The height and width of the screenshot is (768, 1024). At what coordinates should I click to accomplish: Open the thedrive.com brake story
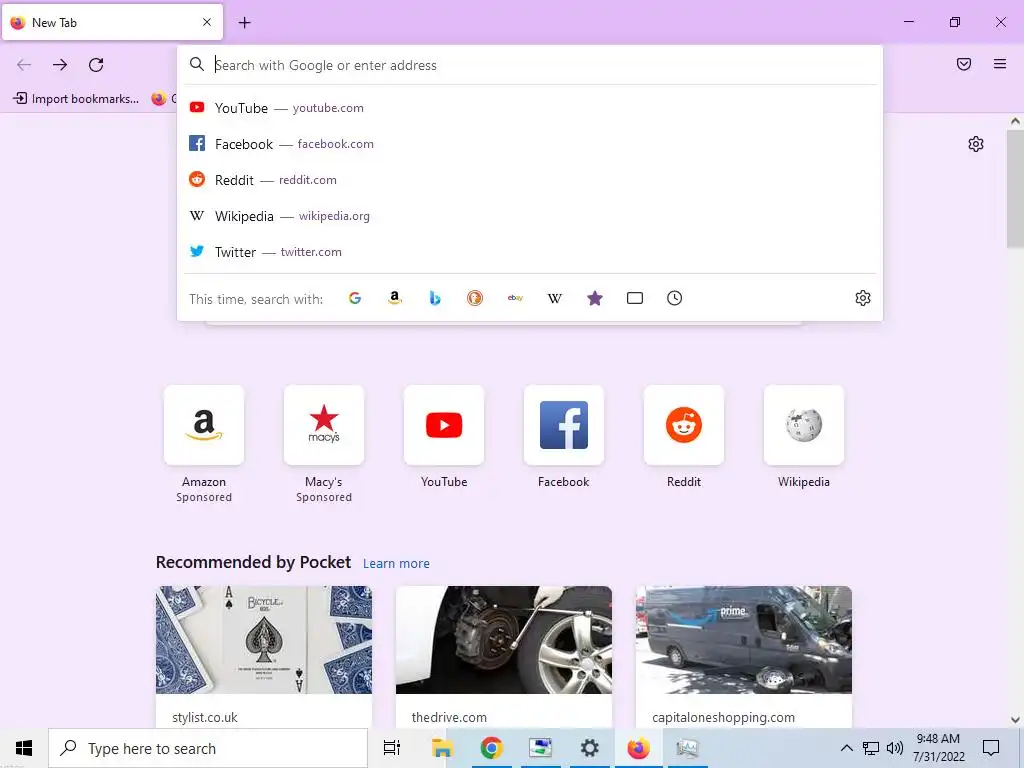[x=504, y=656]
